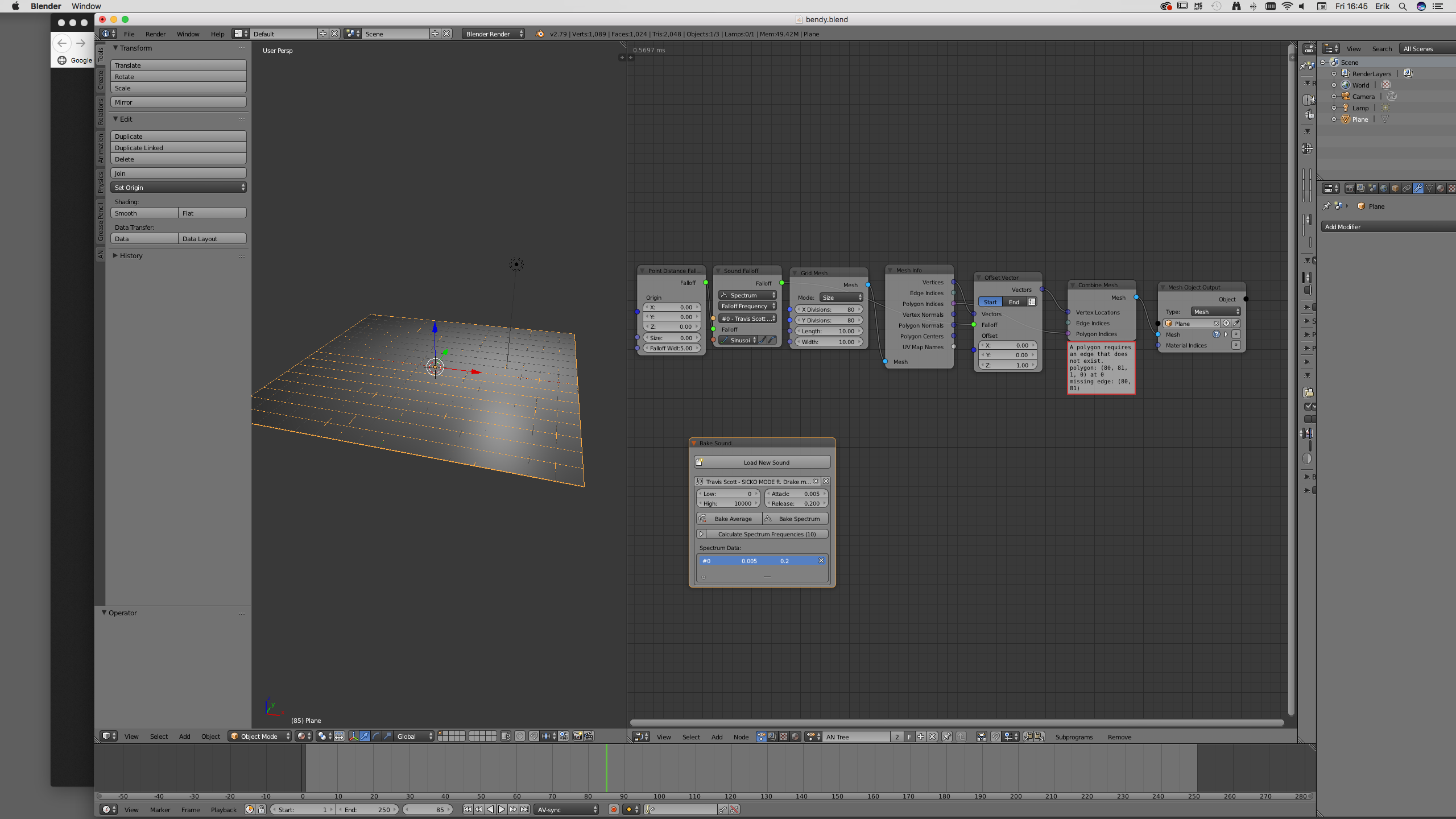The width and height of the screenshot is (1456, 819).
Task: Toggle the lock icon in the timeline header
Action: click(262, 809)
